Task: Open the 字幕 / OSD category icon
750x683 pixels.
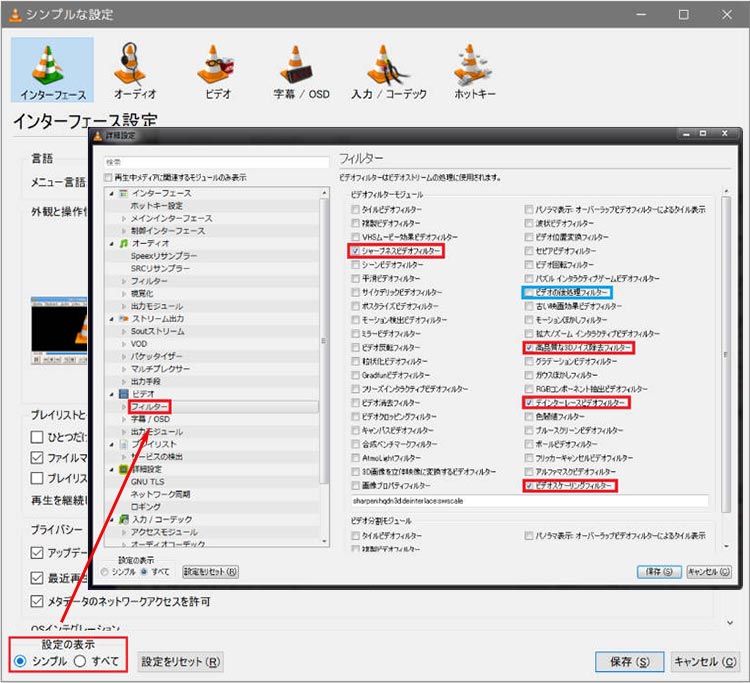Action: tap(301, 70)
